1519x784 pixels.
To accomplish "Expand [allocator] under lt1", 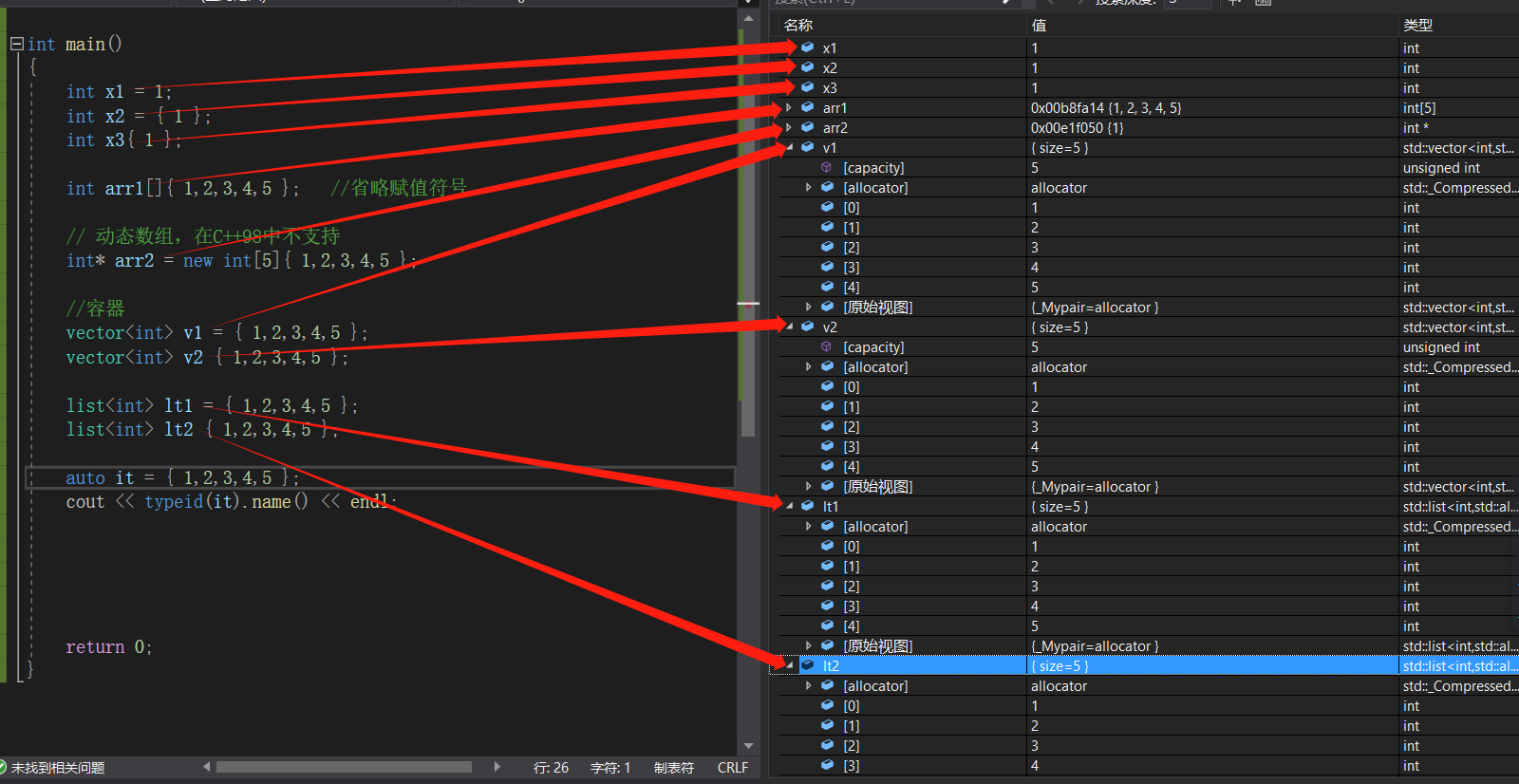I will pyautogui.click(x=809, y=526).
